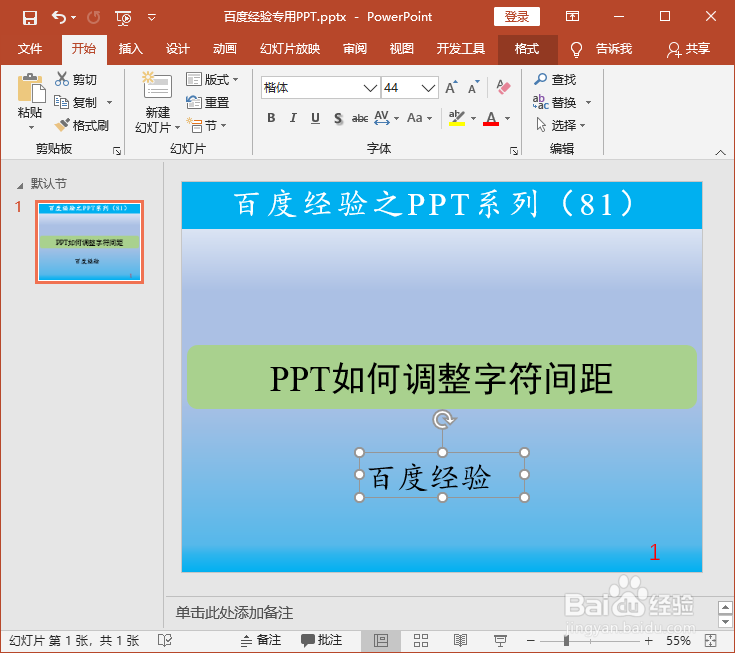The image size is (735, 653).
Task: Click the 重置 reset slide button
Action: [208, 102]
